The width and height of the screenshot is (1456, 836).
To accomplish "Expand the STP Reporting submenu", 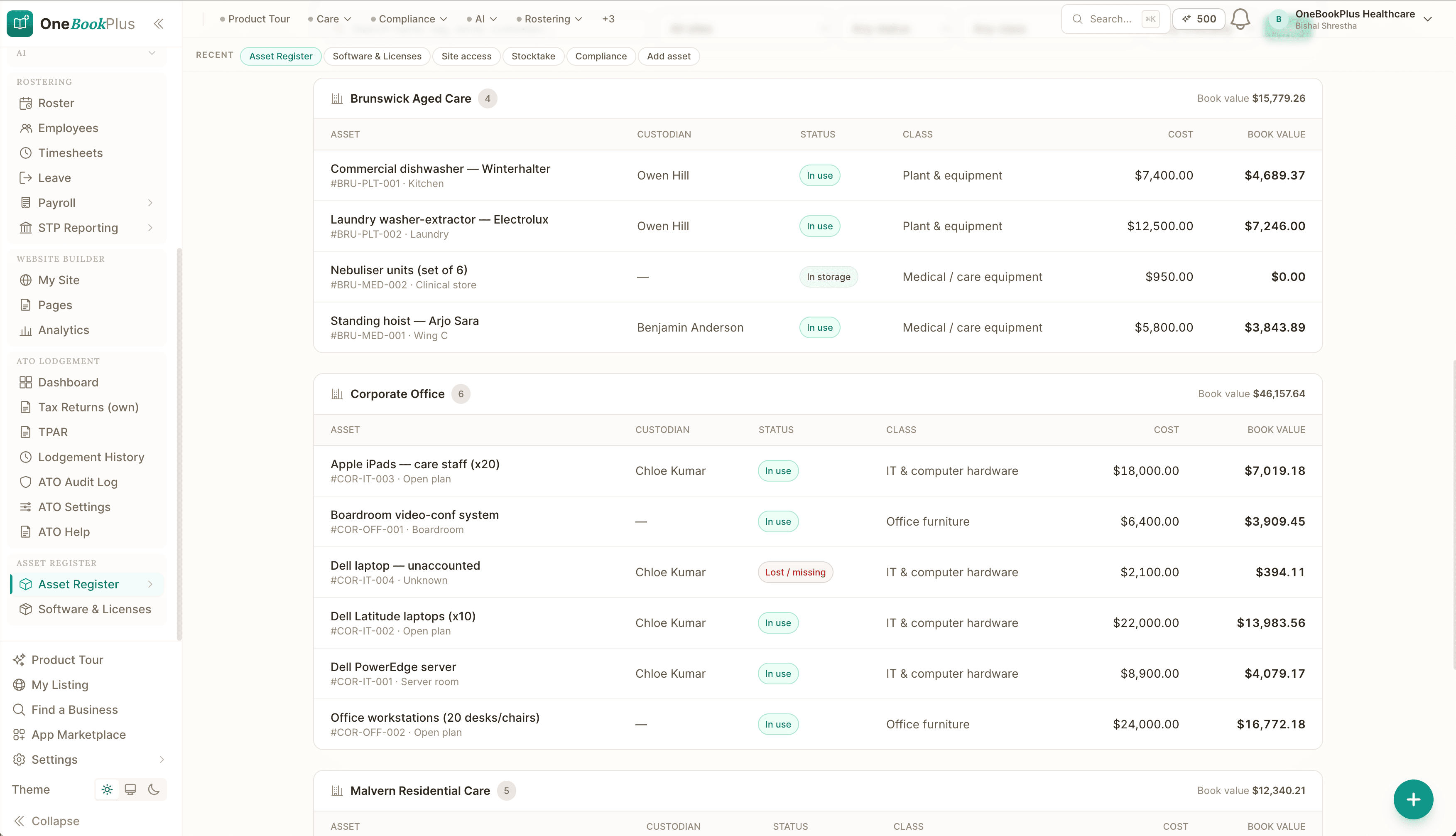I will 150,228.
